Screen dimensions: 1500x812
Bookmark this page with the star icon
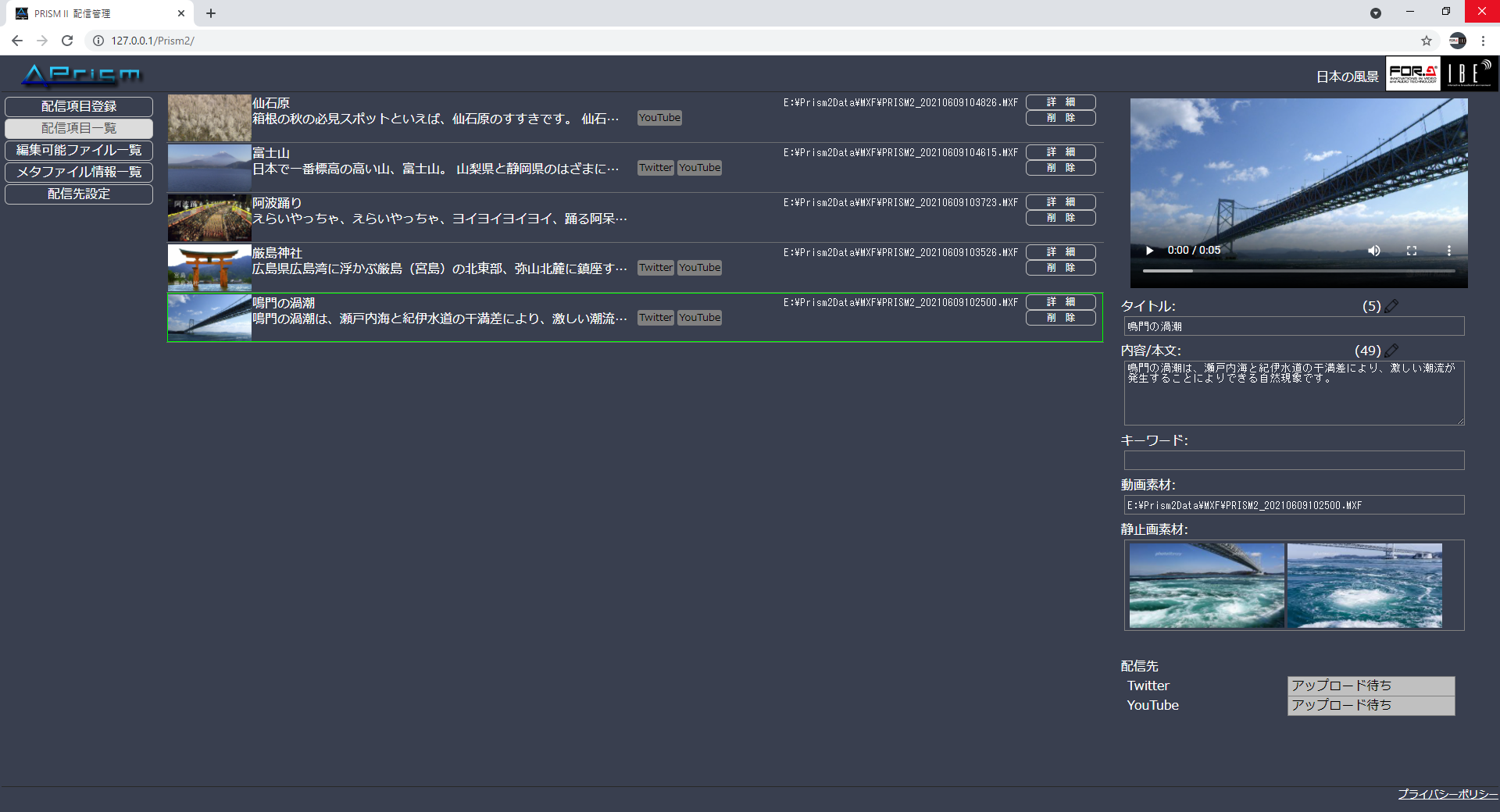pyautogui.click(x=1426, y=41)
